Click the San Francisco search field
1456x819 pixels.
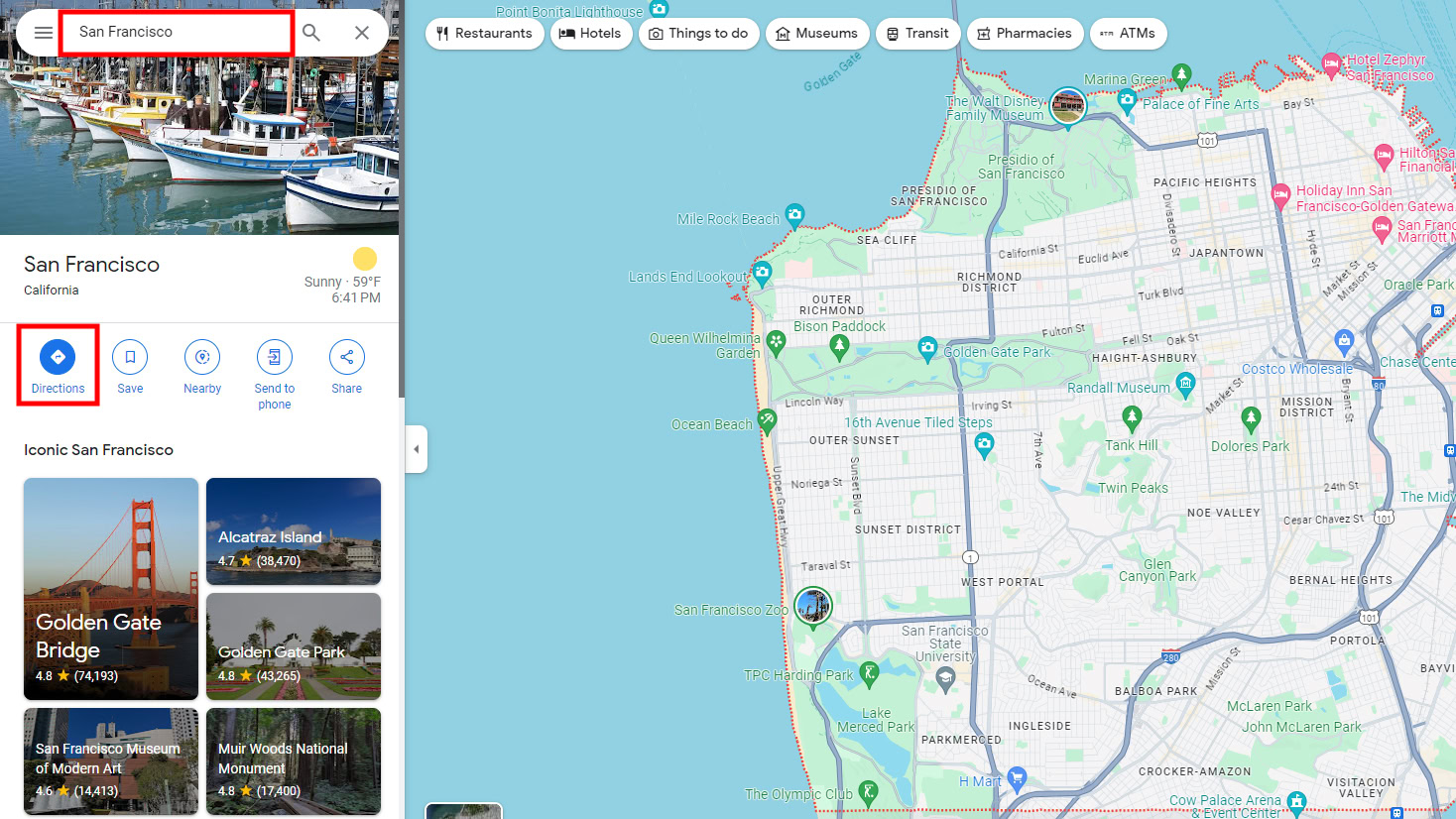click(177, 33)
